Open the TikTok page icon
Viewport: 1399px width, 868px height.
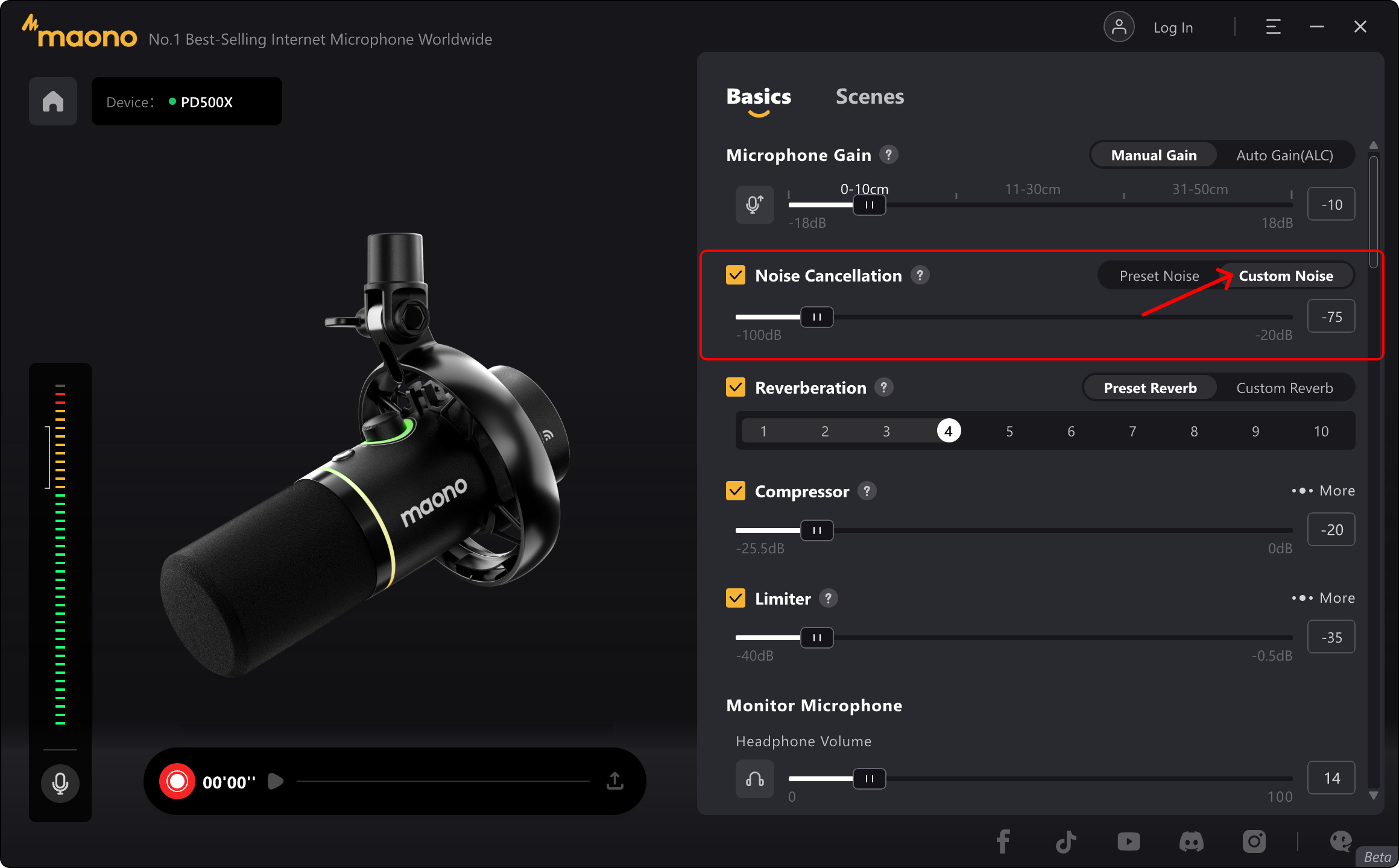click(x=1066, y=841)
